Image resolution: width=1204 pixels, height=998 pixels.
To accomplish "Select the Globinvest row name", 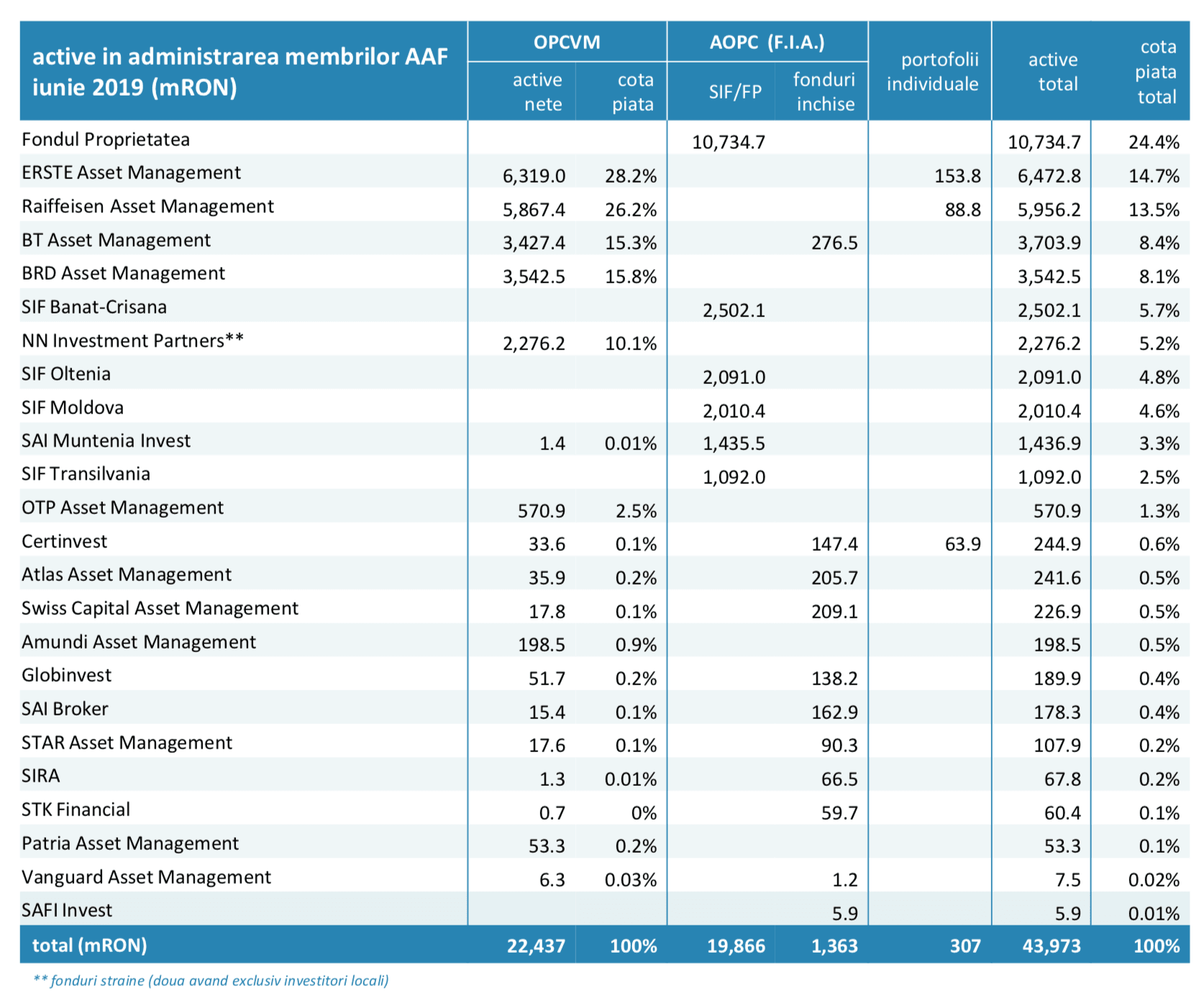I will [x=66, y=675].
